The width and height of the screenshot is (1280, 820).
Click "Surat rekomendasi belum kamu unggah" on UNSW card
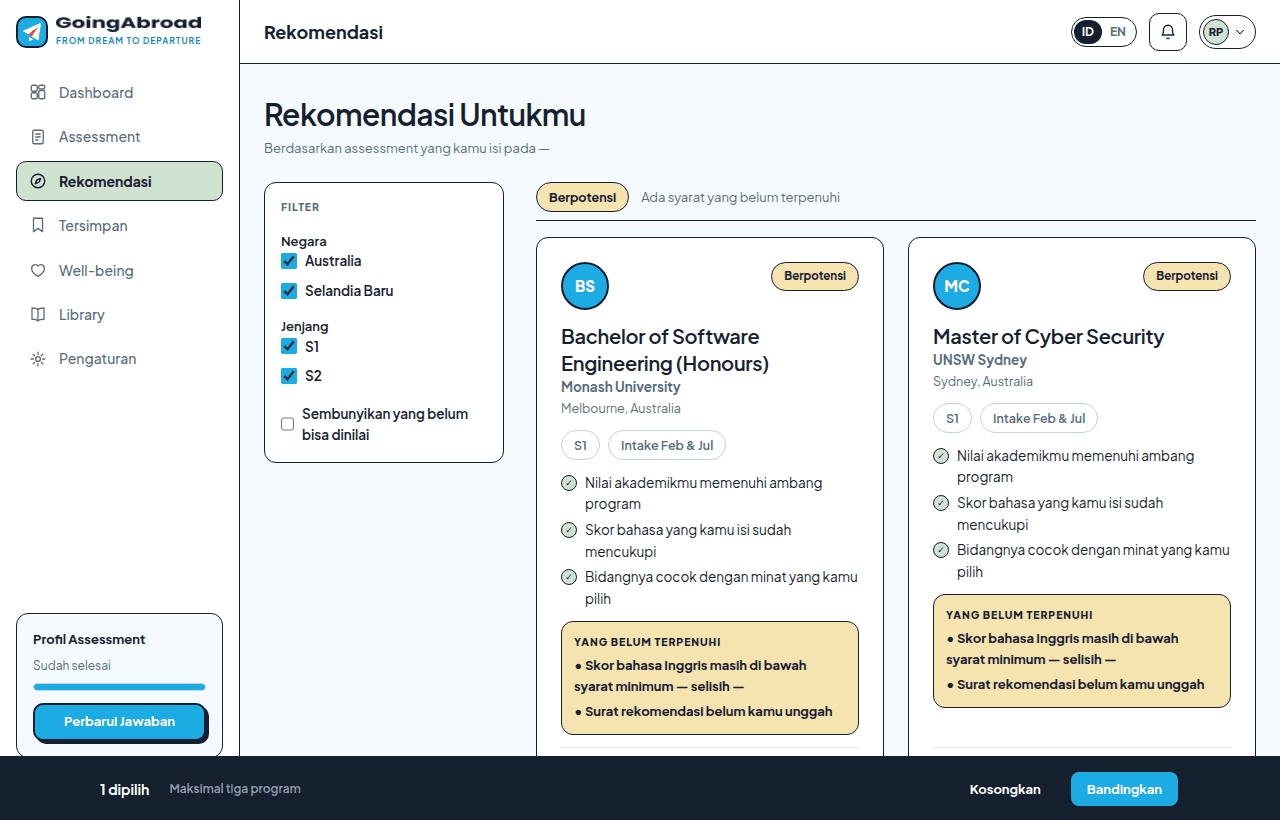click(1081, 685)
